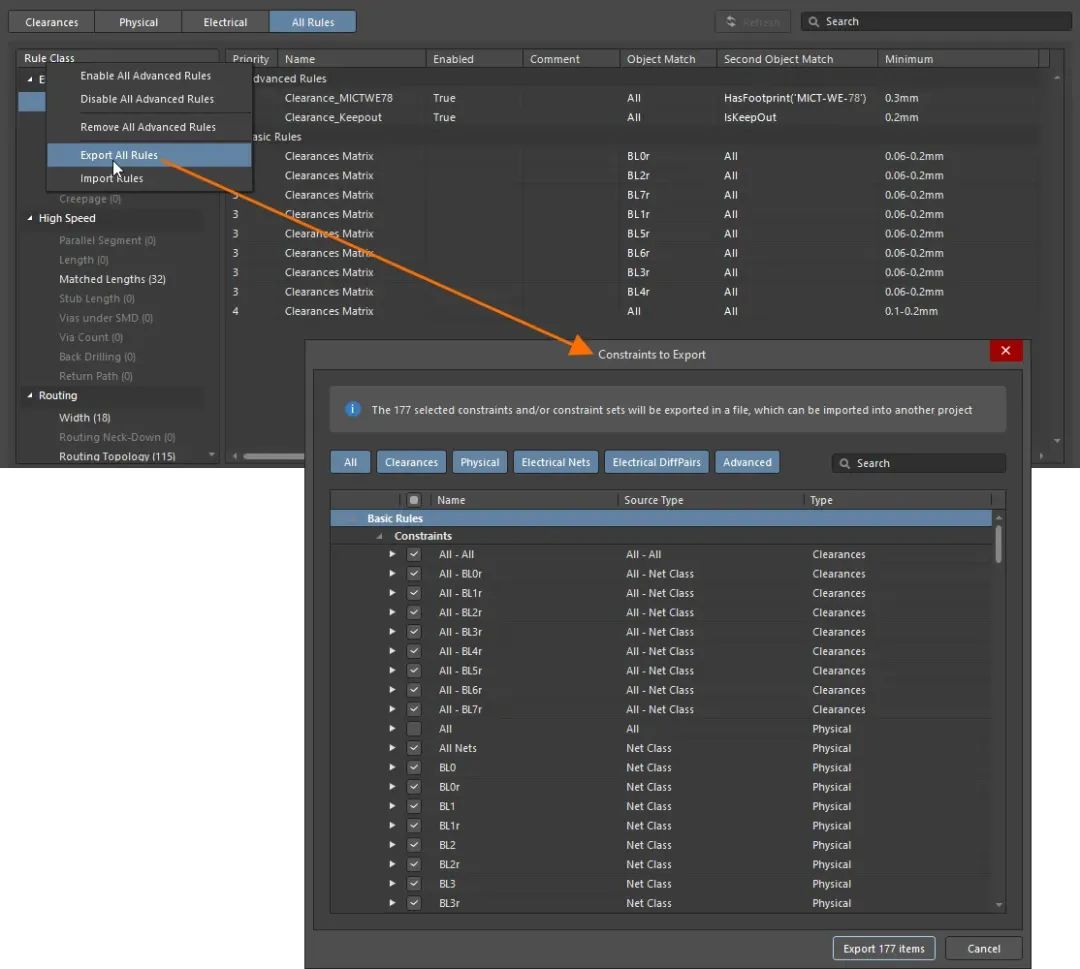The height and width of the screenshot is (969, 1080).
Task: Click the main Search field at top right
Action: coord(936,21)
